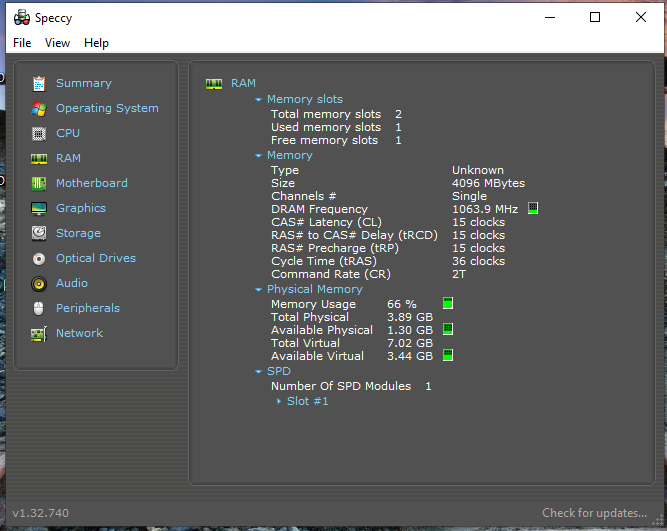Collapse the Memory slots section

coord(259,100)
